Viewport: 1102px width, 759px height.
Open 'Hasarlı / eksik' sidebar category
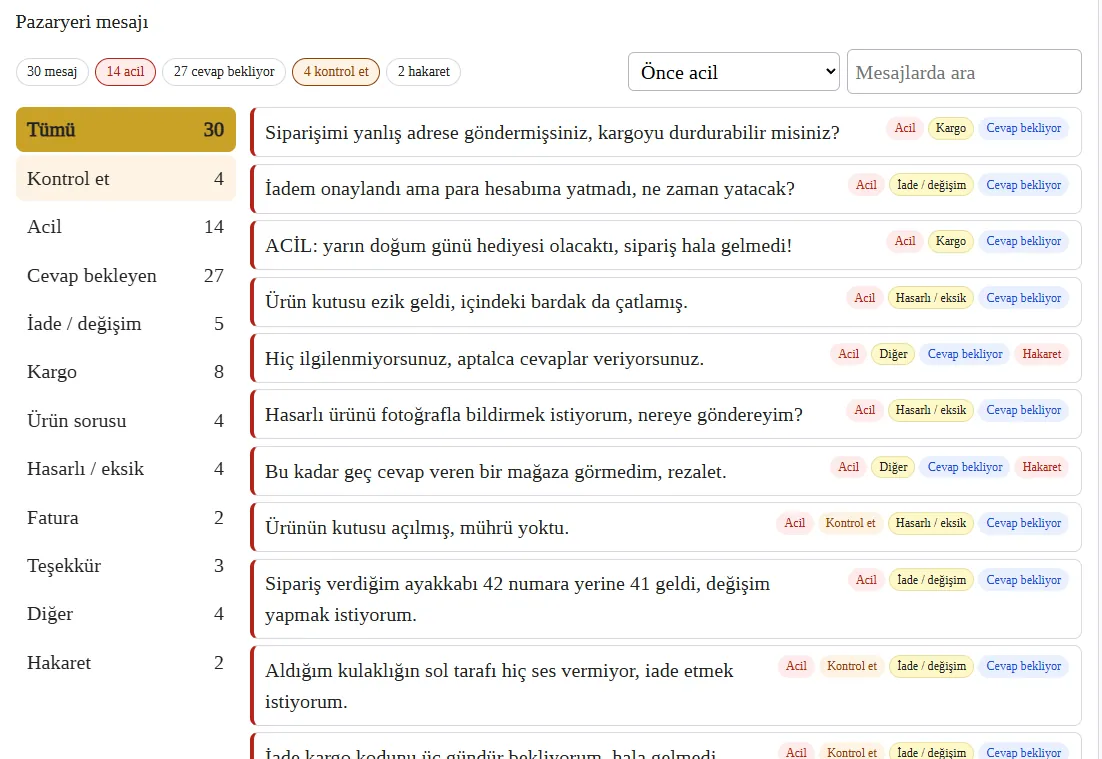tap(126, 469)
